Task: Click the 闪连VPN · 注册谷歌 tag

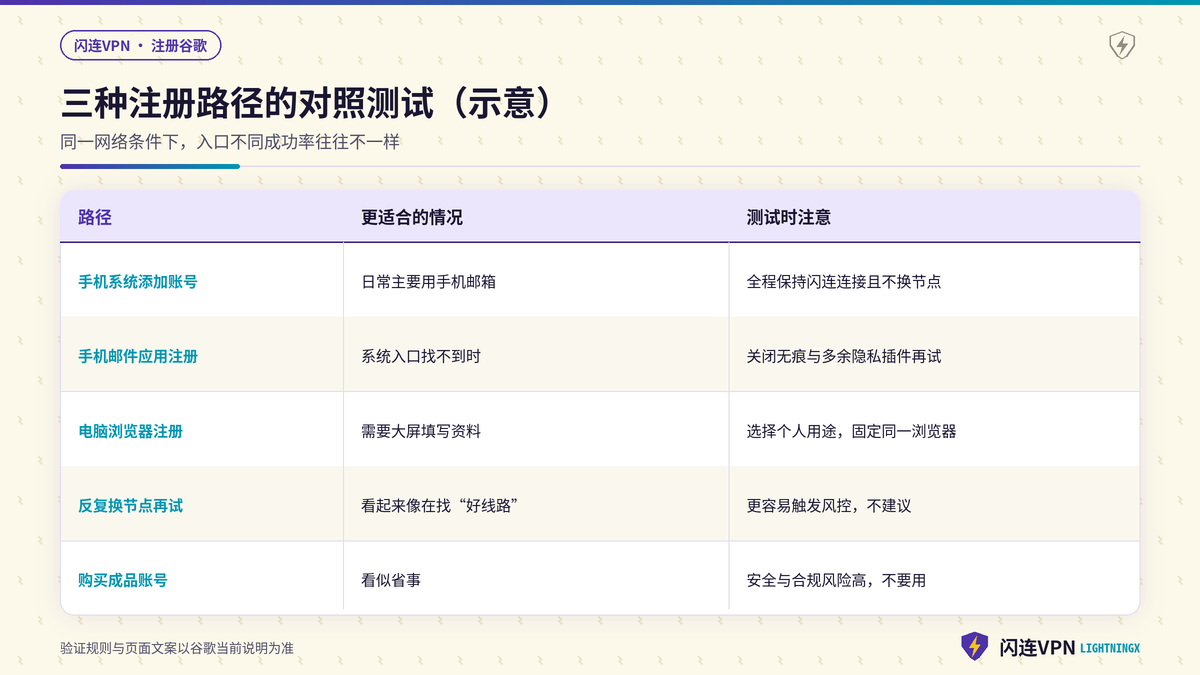Action: click(x=140, y=45)
